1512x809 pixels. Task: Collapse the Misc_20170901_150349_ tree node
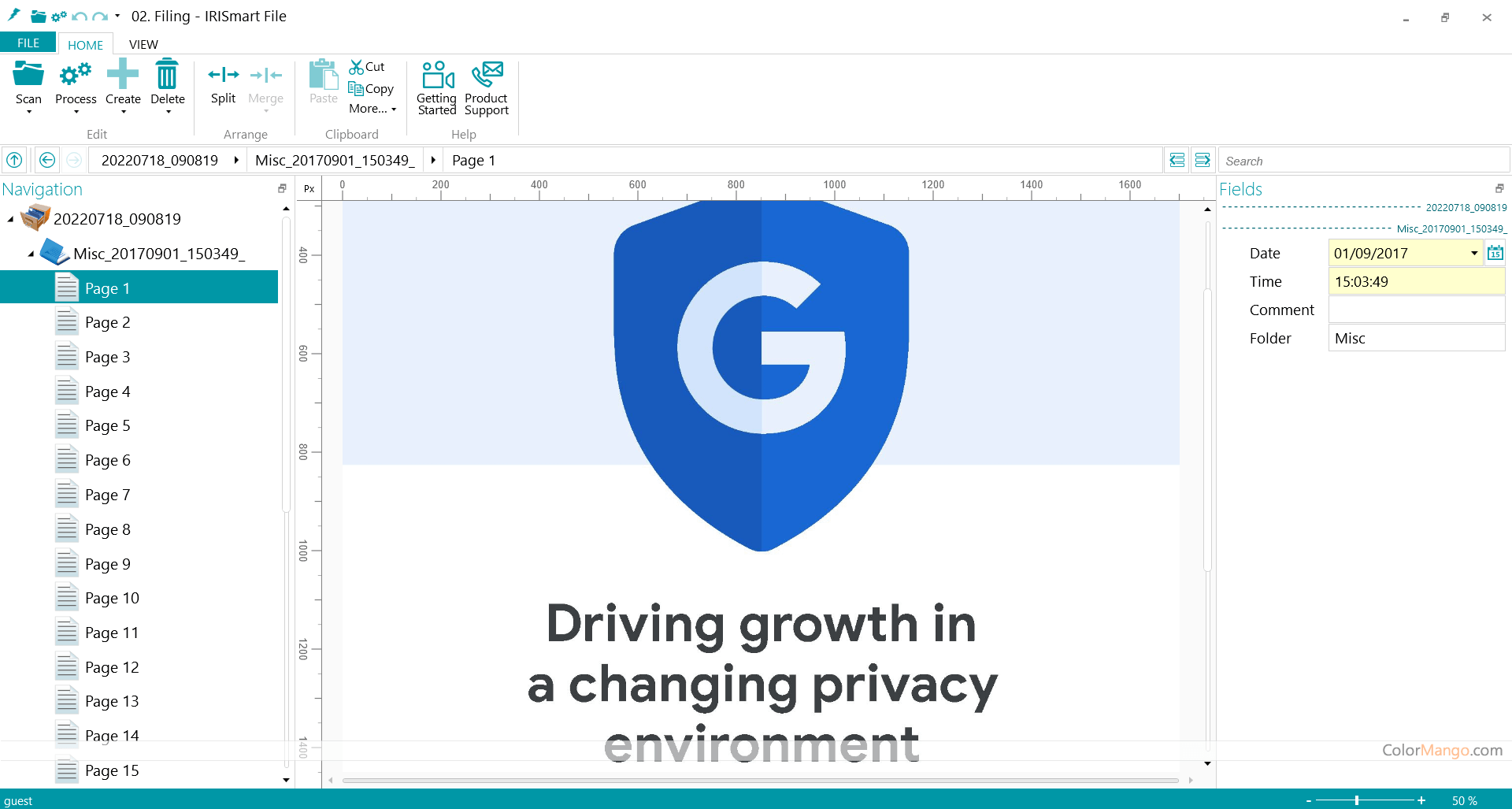click(31, 254)
